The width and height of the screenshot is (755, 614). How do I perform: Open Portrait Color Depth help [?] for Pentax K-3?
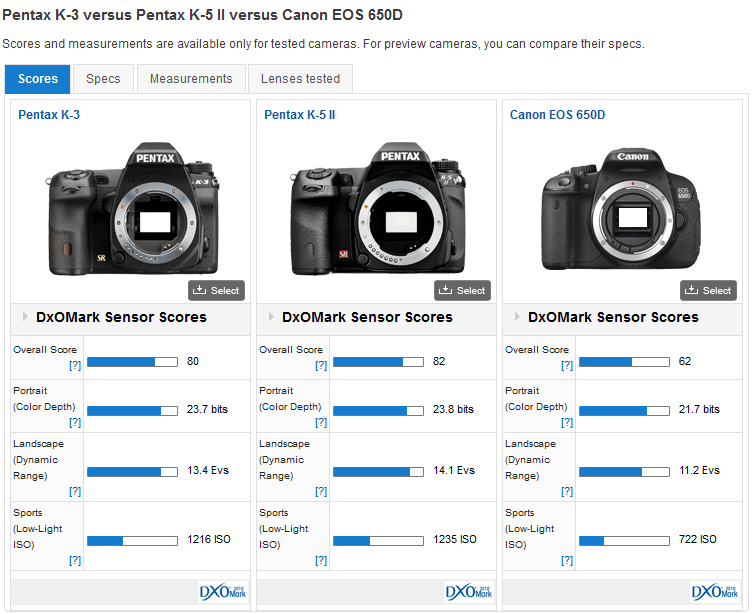pos(75,422)
